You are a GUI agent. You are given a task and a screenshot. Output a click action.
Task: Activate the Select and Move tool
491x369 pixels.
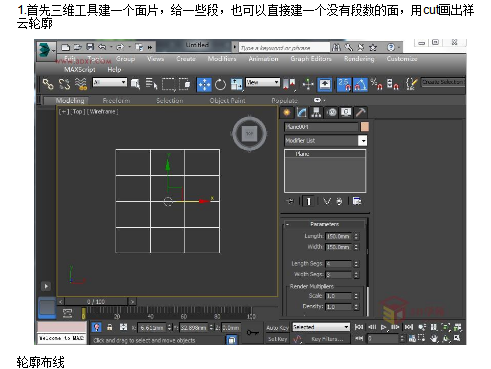click(204, 84)
